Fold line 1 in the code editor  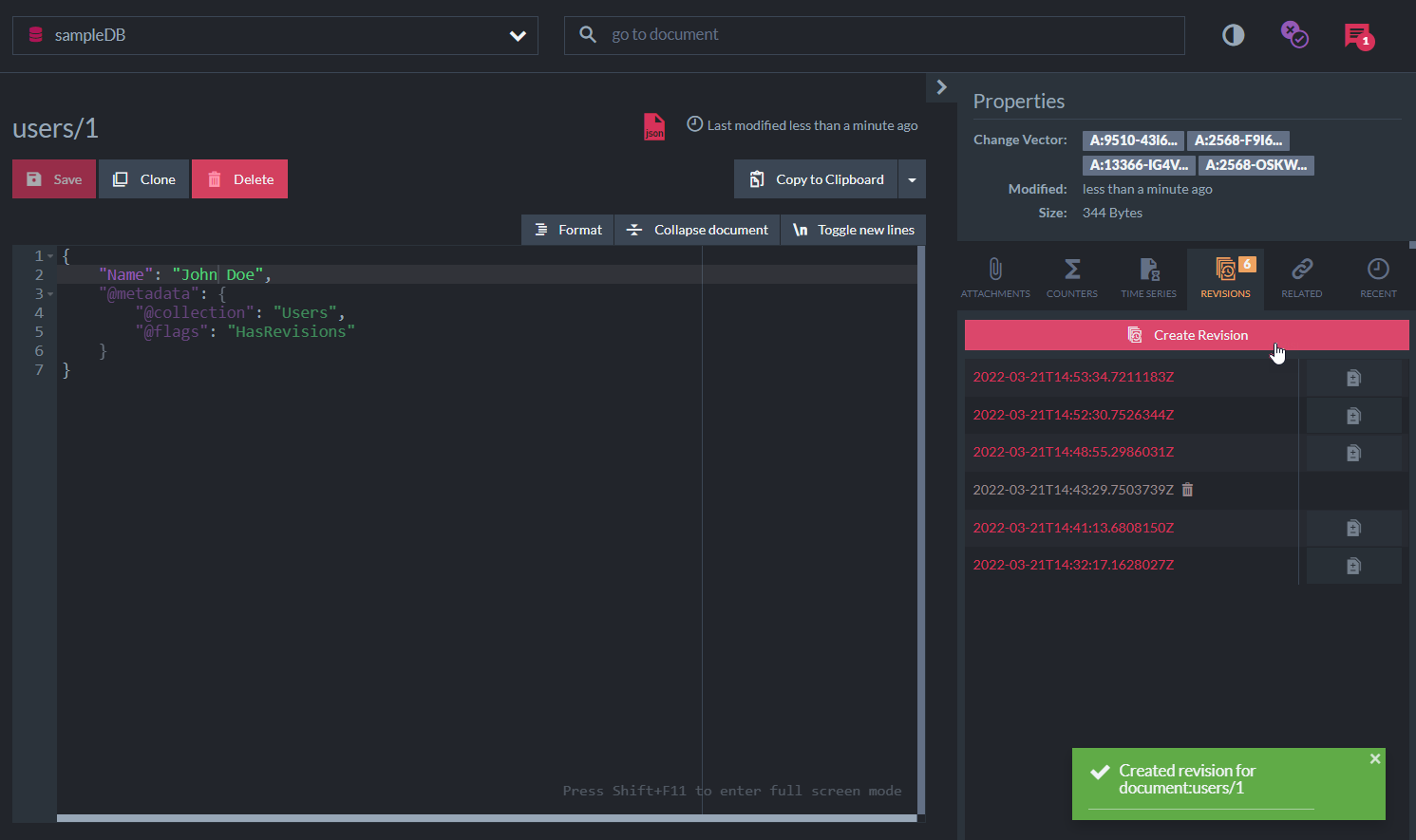click(50, 256)
